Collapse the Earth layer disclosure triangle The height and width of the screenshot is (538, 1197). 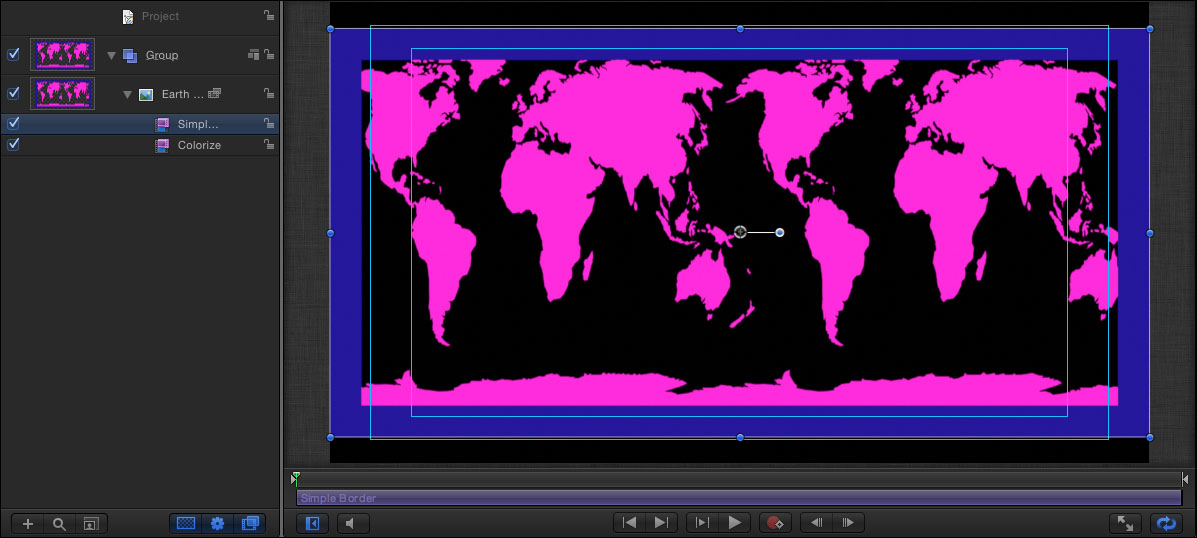coord(128,94)
